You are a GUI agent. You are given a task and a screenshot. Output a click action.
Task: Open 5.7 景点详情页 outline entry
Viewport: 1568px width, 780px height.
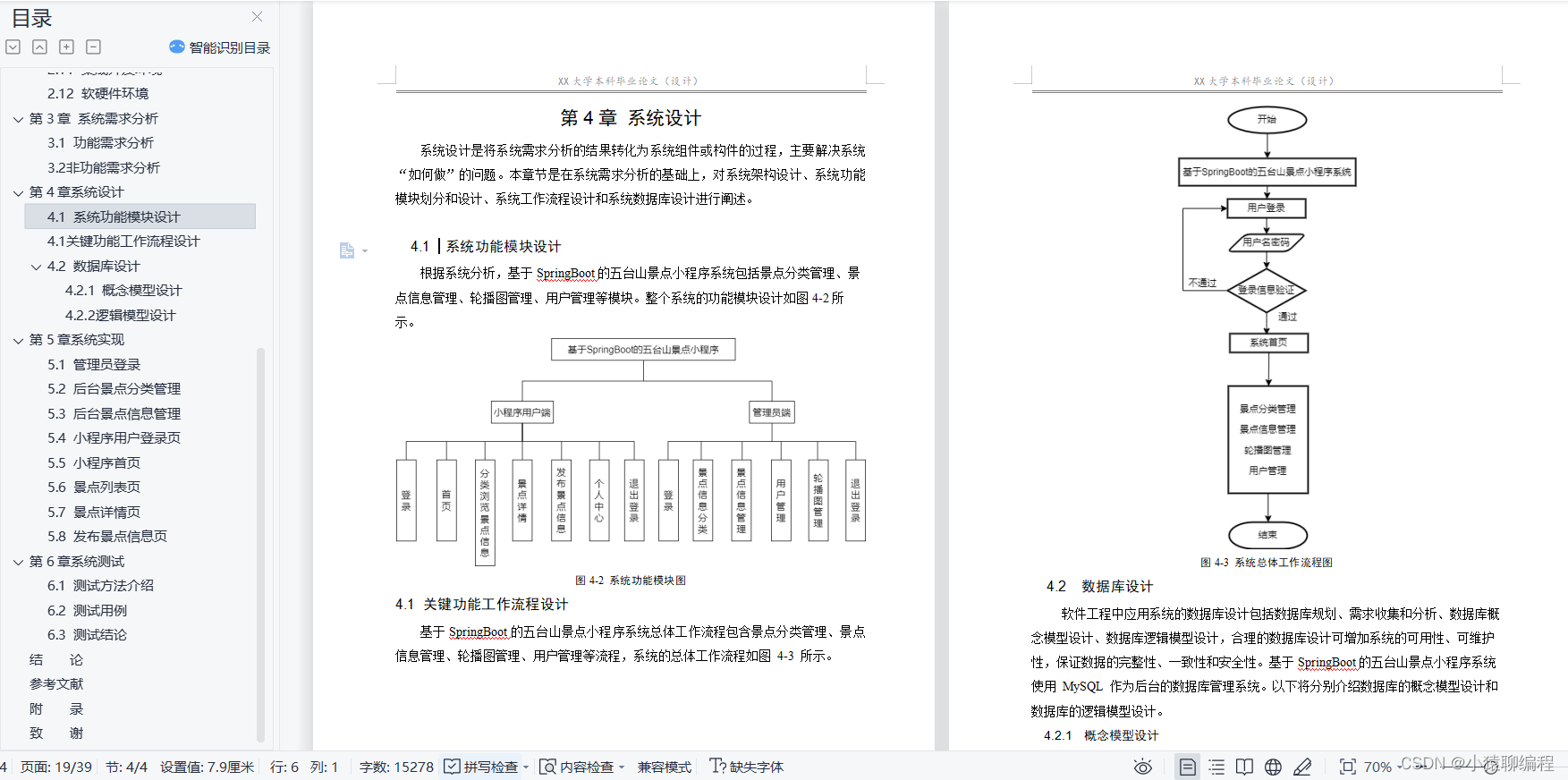tap(94, 513)
